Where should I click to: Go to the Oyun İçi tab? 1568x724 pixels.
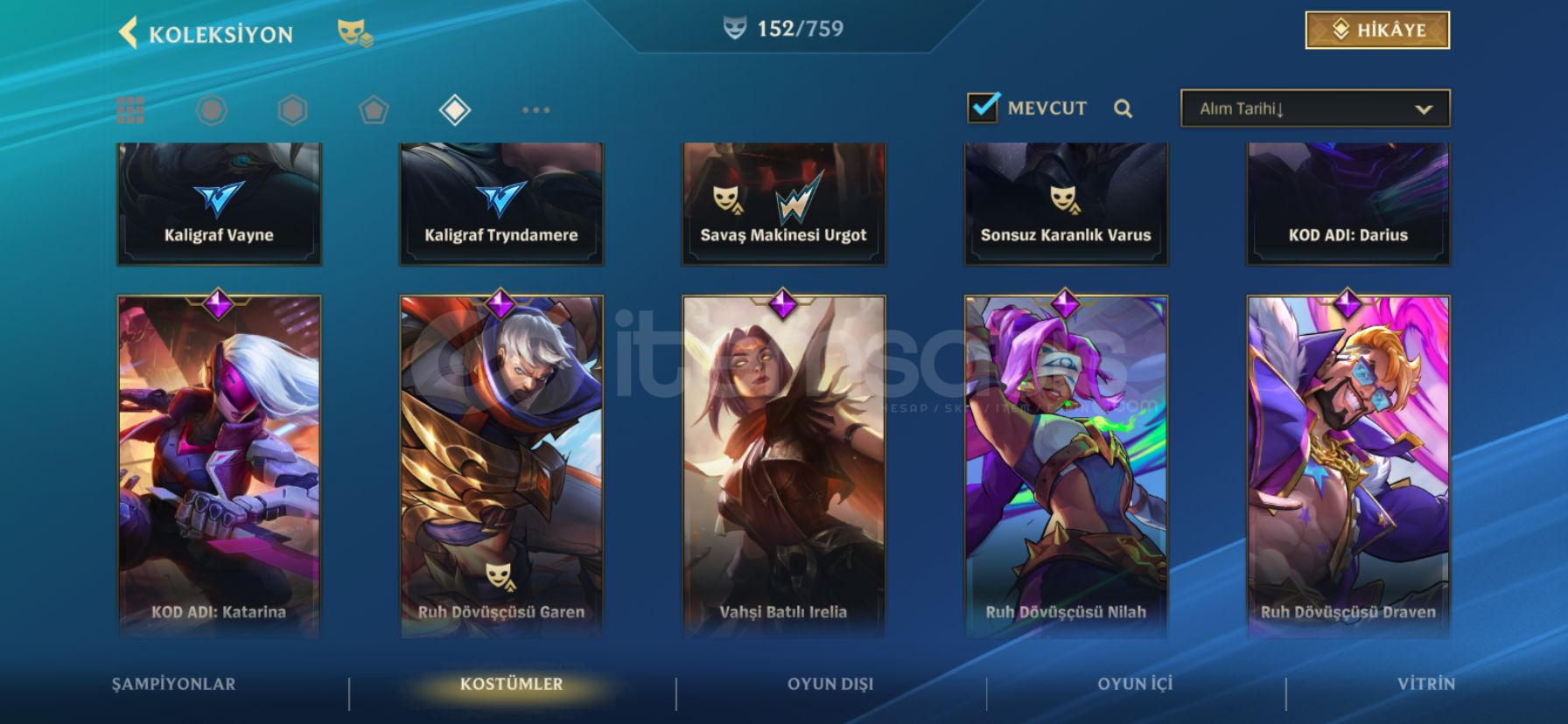(1135, 684)
